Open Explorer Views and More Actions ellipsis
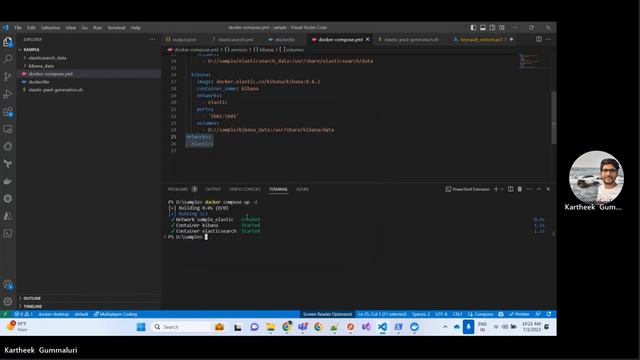 tap(152, 39)
